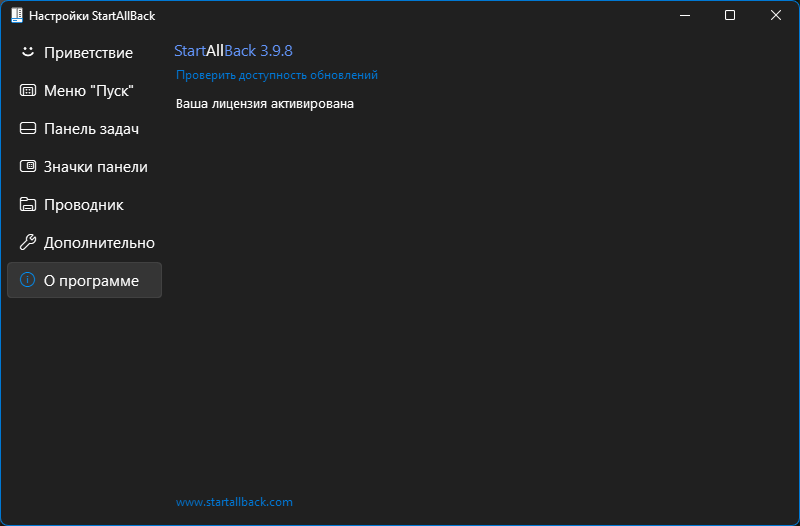Click the StartAllBack 3.9.8 version heading

(233, 51)
